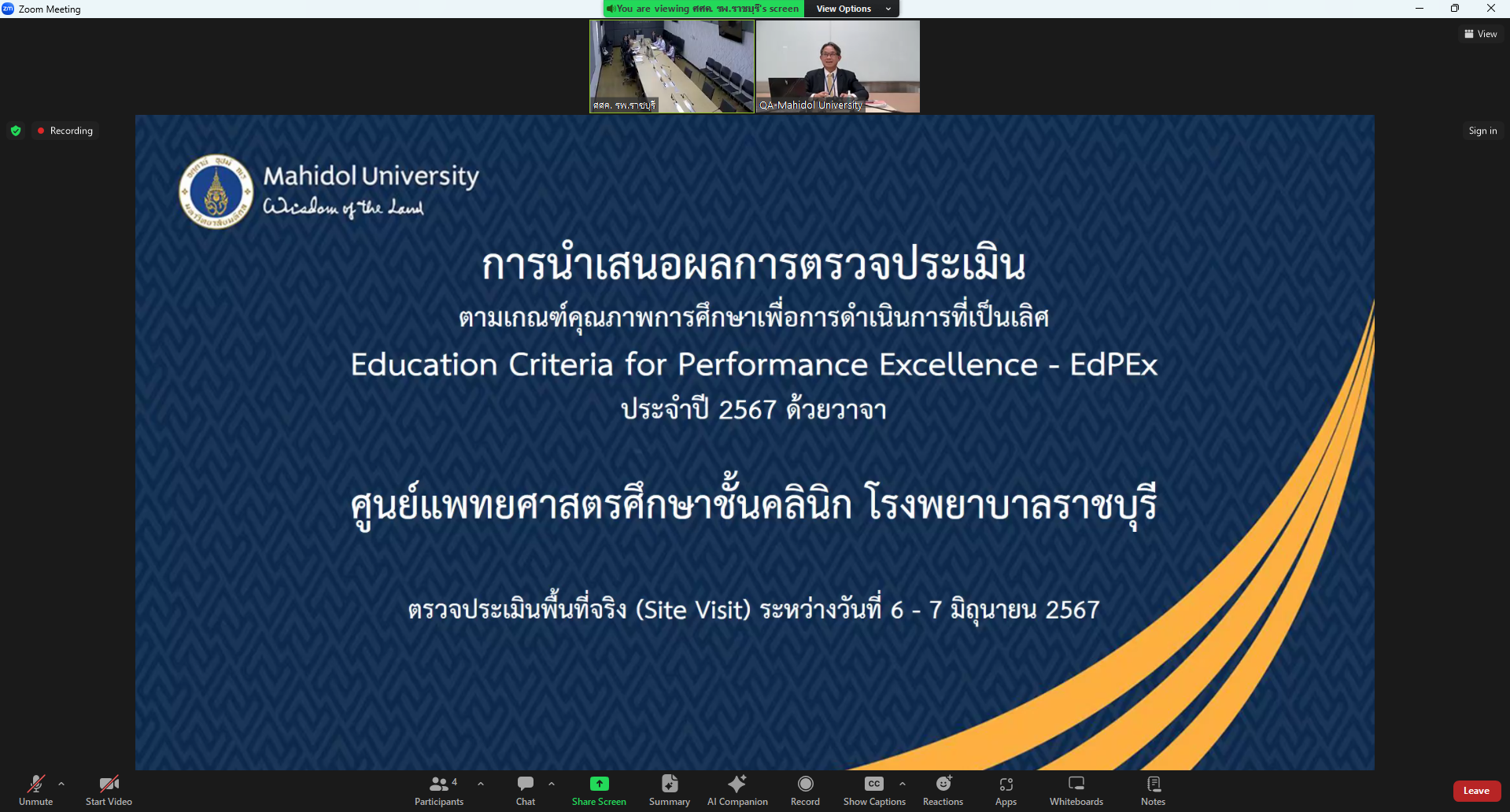The image size is (1510, 812).
Task: Unmute the microphone
Action: pyautogui.click(x=36, y=790)
